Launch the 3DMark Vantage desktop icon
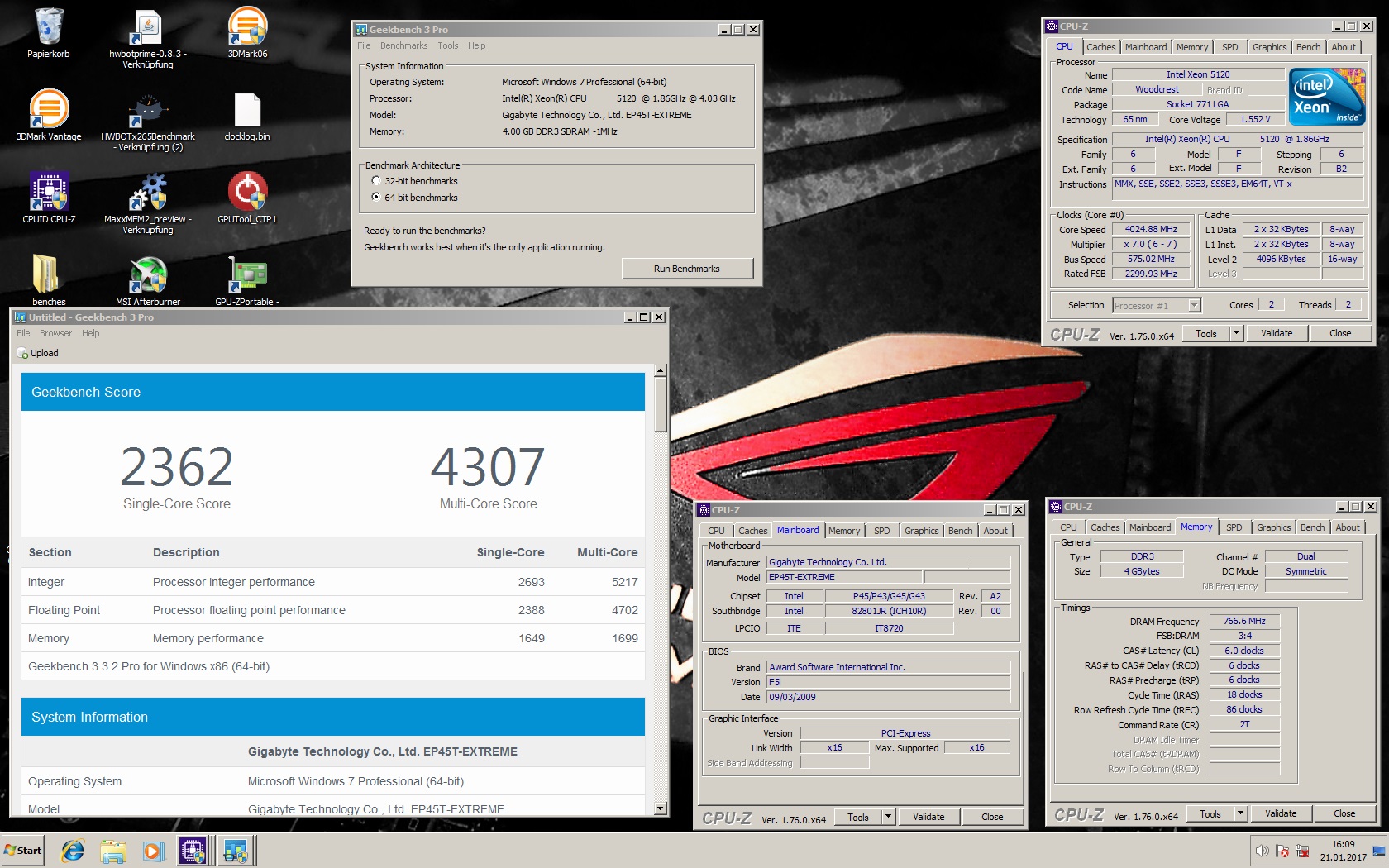The height and width of the screenshot is (868, 1389). click(49, 109)
